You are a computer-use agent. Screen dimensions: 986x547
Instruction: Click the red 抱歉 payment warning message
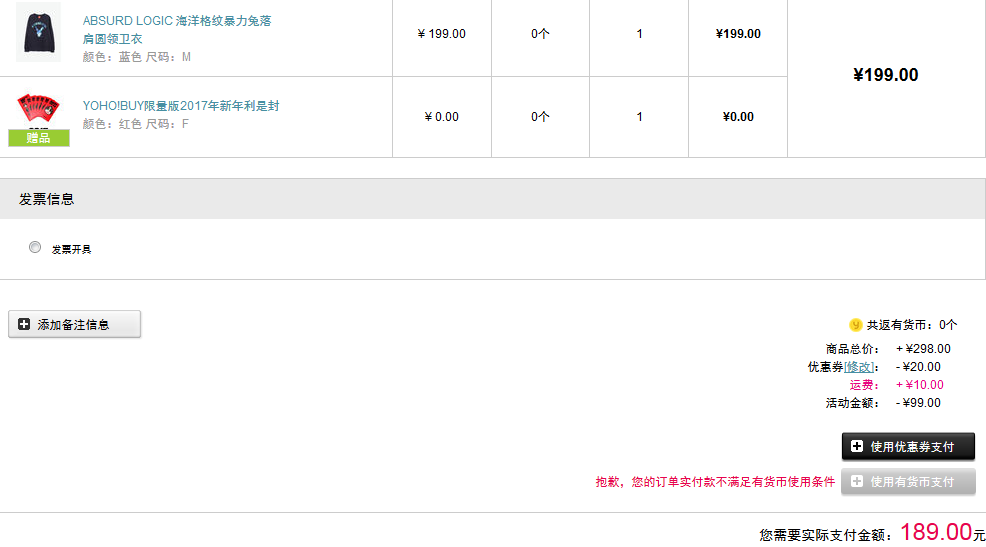point(715,482)
